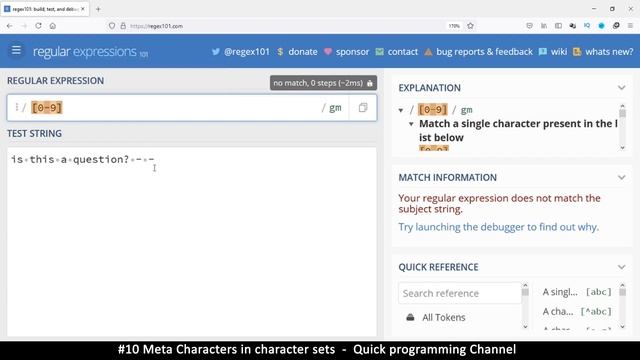Close the regex101 browser tab
Image resolution: width=640 pixels, height=360 pixels.
pyautogui.click(x=83, y=9)
